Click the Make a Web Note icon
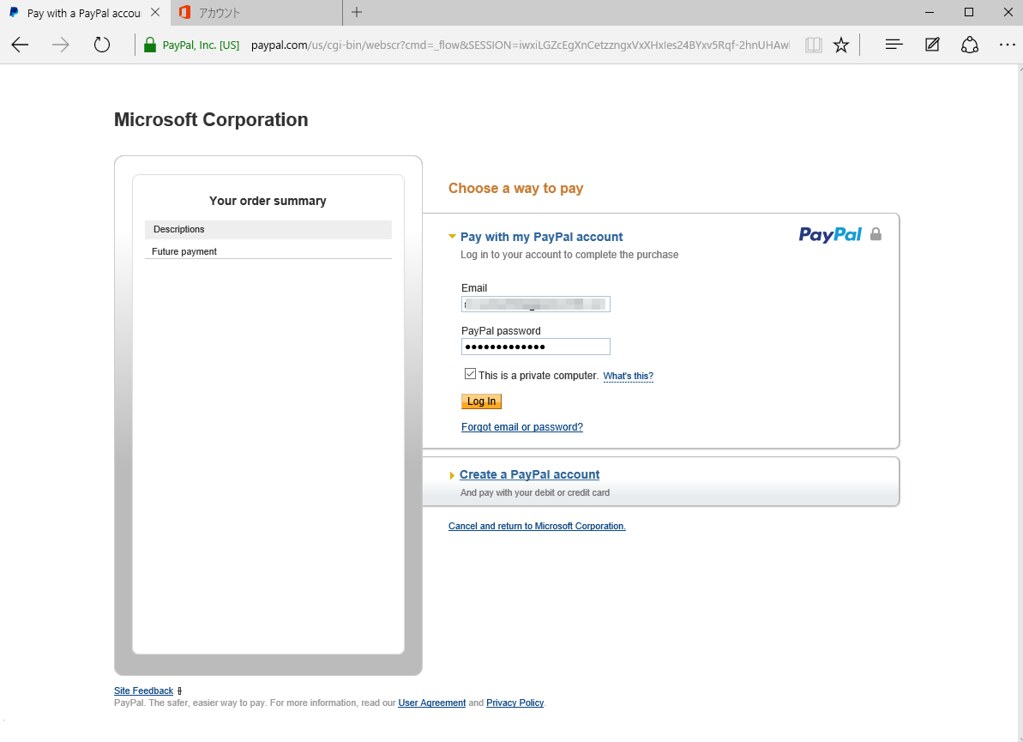This screenshot has height=742, width=1023. click(x=932, y=44)
